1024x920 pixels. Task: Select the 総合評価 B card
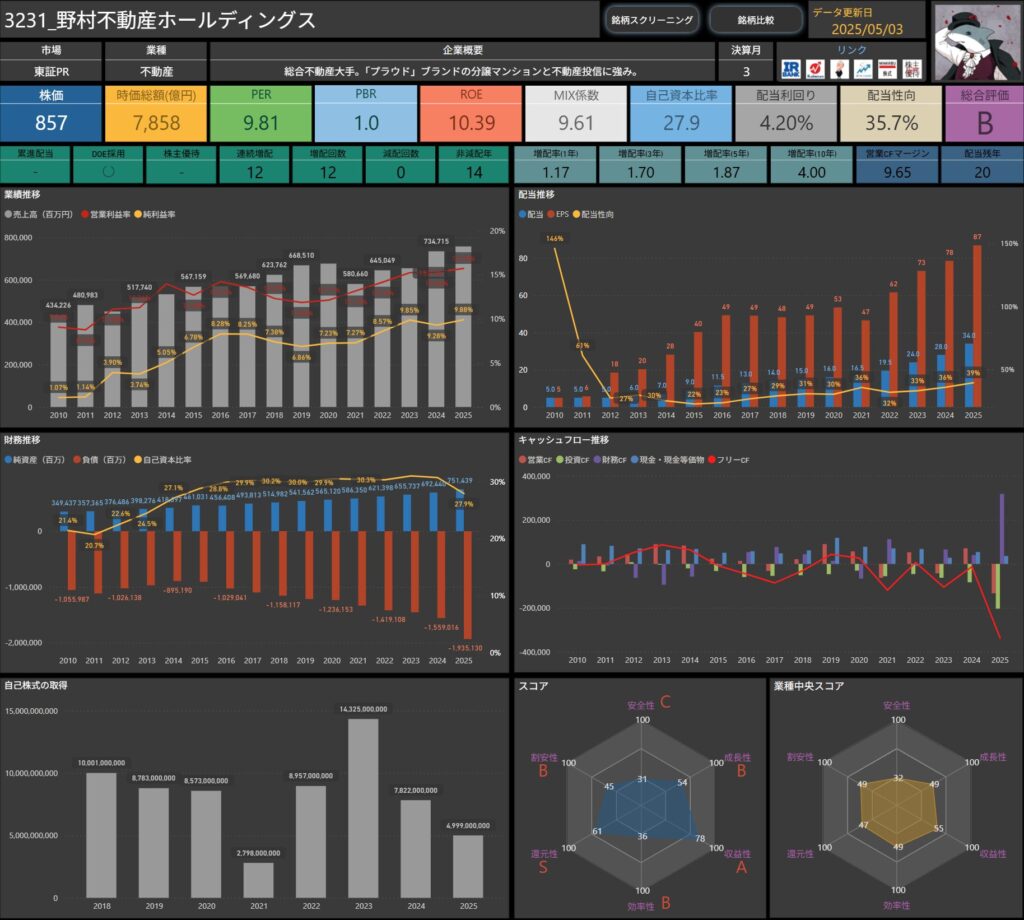point(985,114)
